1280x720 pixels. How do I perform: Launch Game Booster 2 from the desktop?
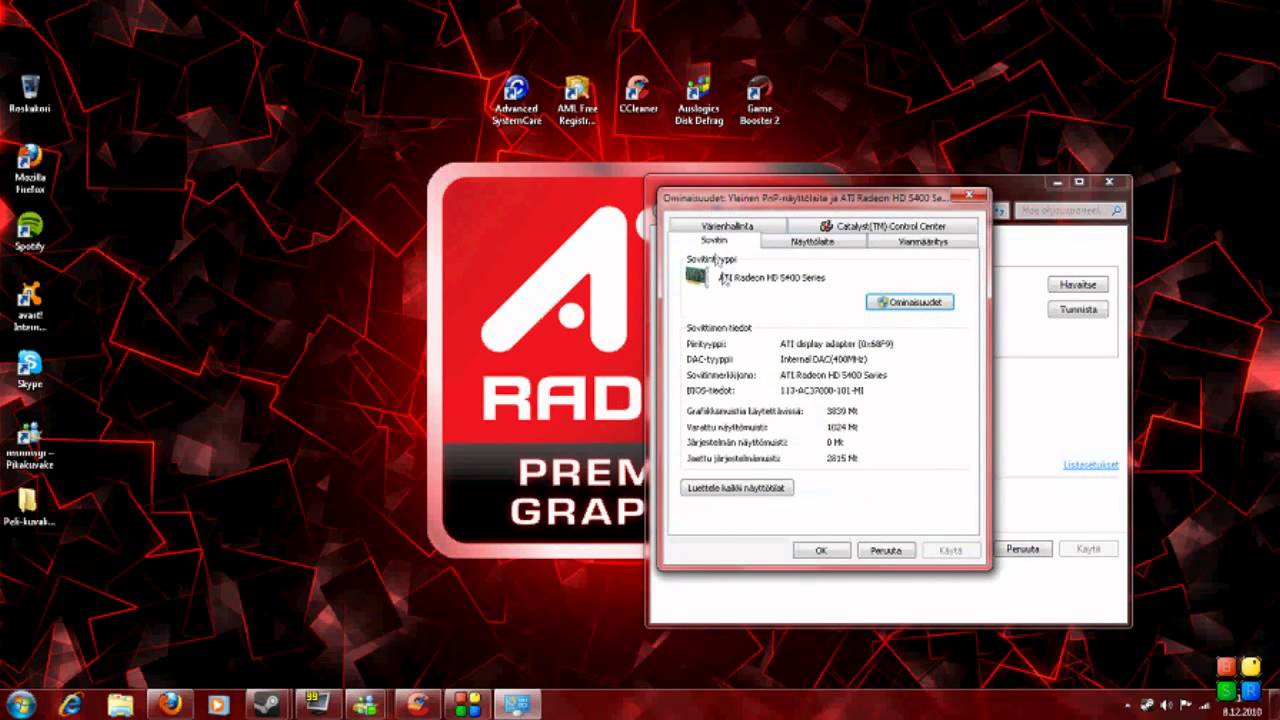pos(759,100)
